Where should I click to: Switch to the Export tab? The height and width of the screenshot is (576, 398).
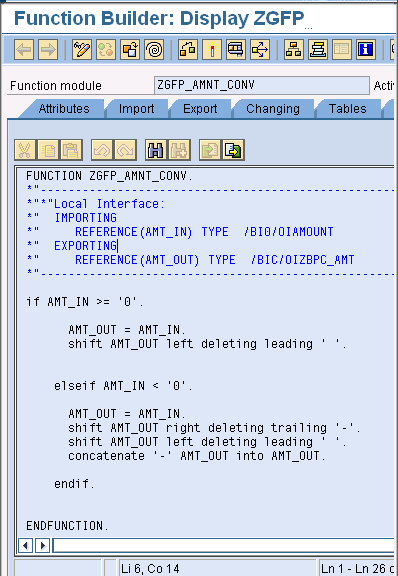point(200,109)
